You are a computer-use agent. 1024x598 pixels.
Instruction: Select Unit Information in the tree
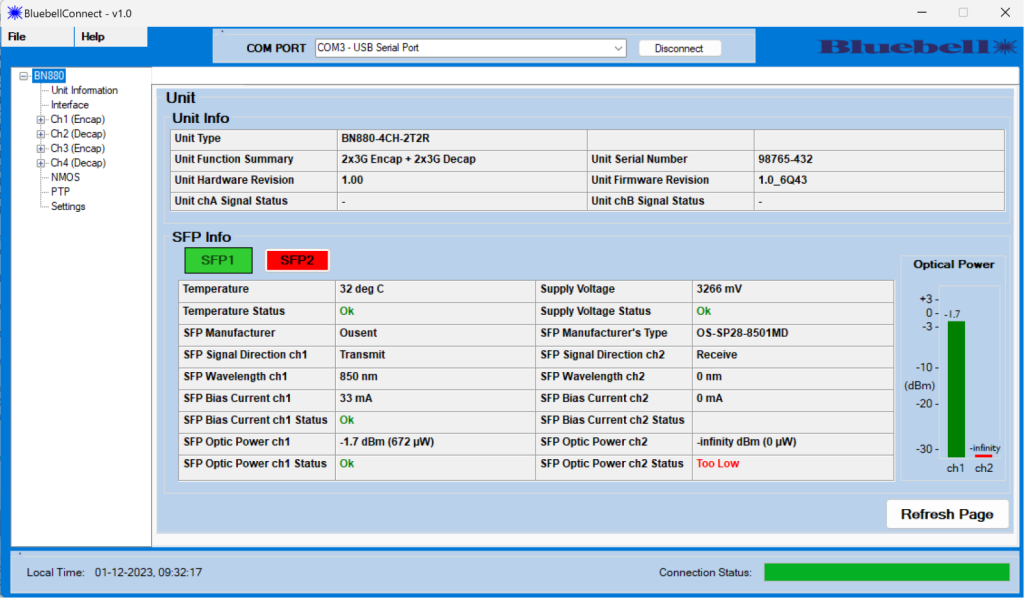(x=84, y=90)
